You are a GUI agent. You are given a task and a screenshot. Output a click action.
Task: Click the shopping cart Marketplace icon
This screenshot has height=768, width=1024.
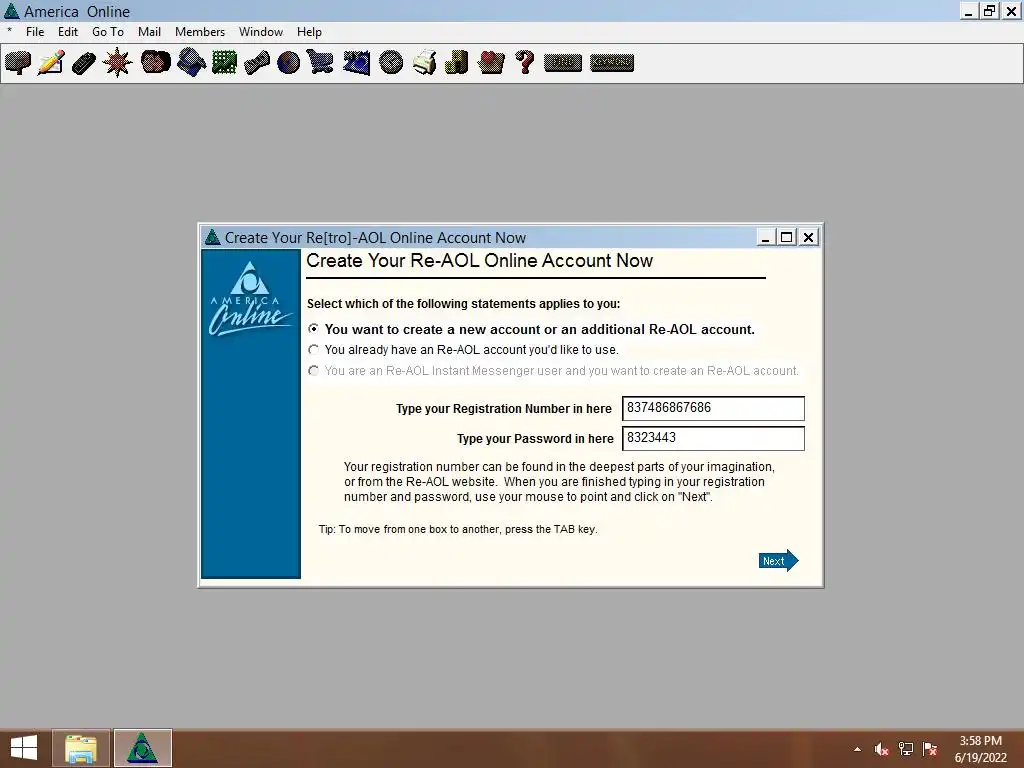(321, 63)
